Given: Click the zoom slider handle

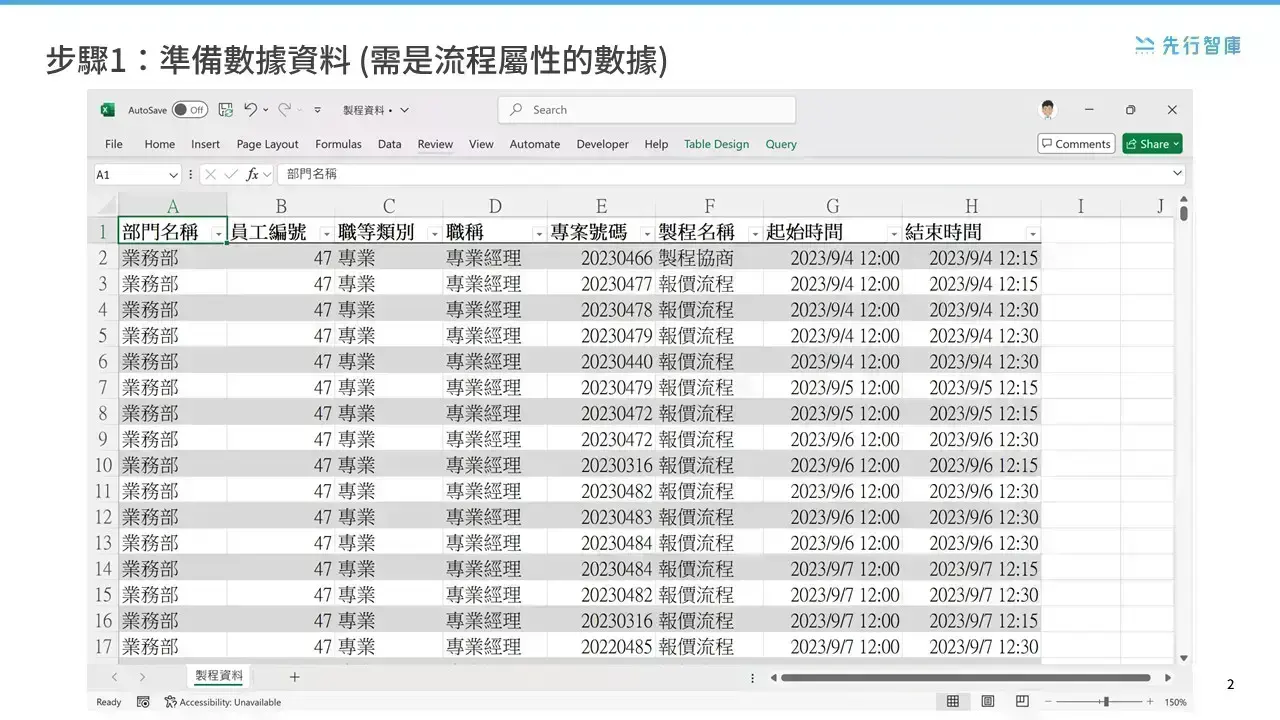Looking at the screenshot, I should [x=1105, y=702].
